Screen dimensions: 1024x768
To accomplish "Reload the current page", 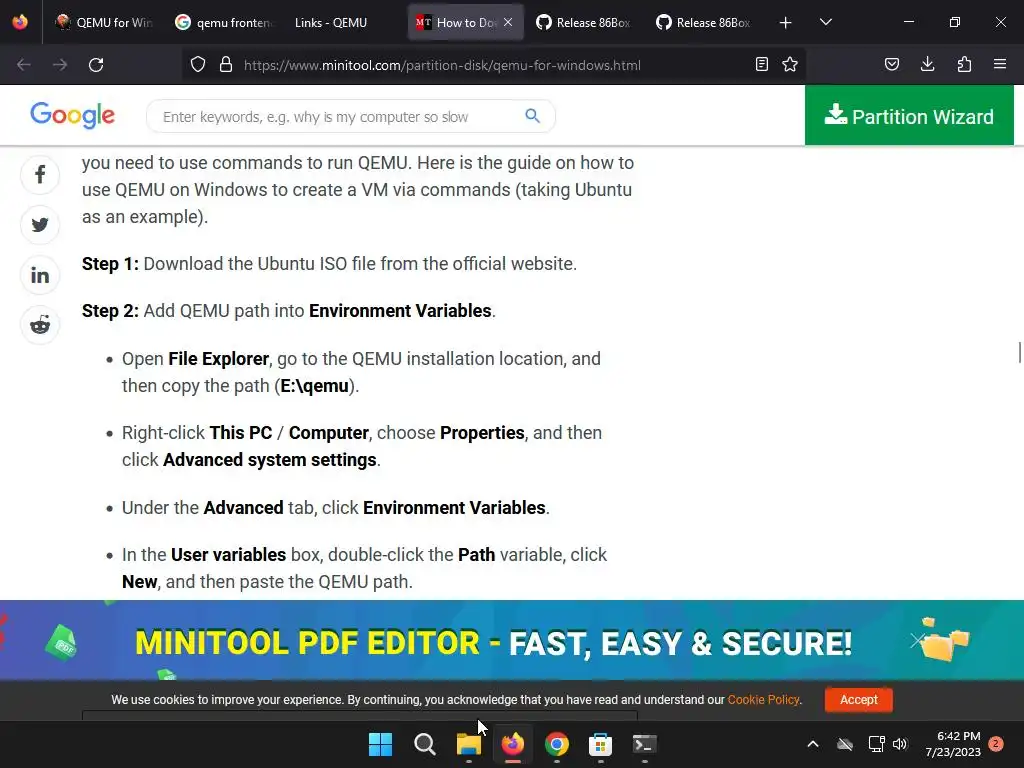I will (96, 65).
